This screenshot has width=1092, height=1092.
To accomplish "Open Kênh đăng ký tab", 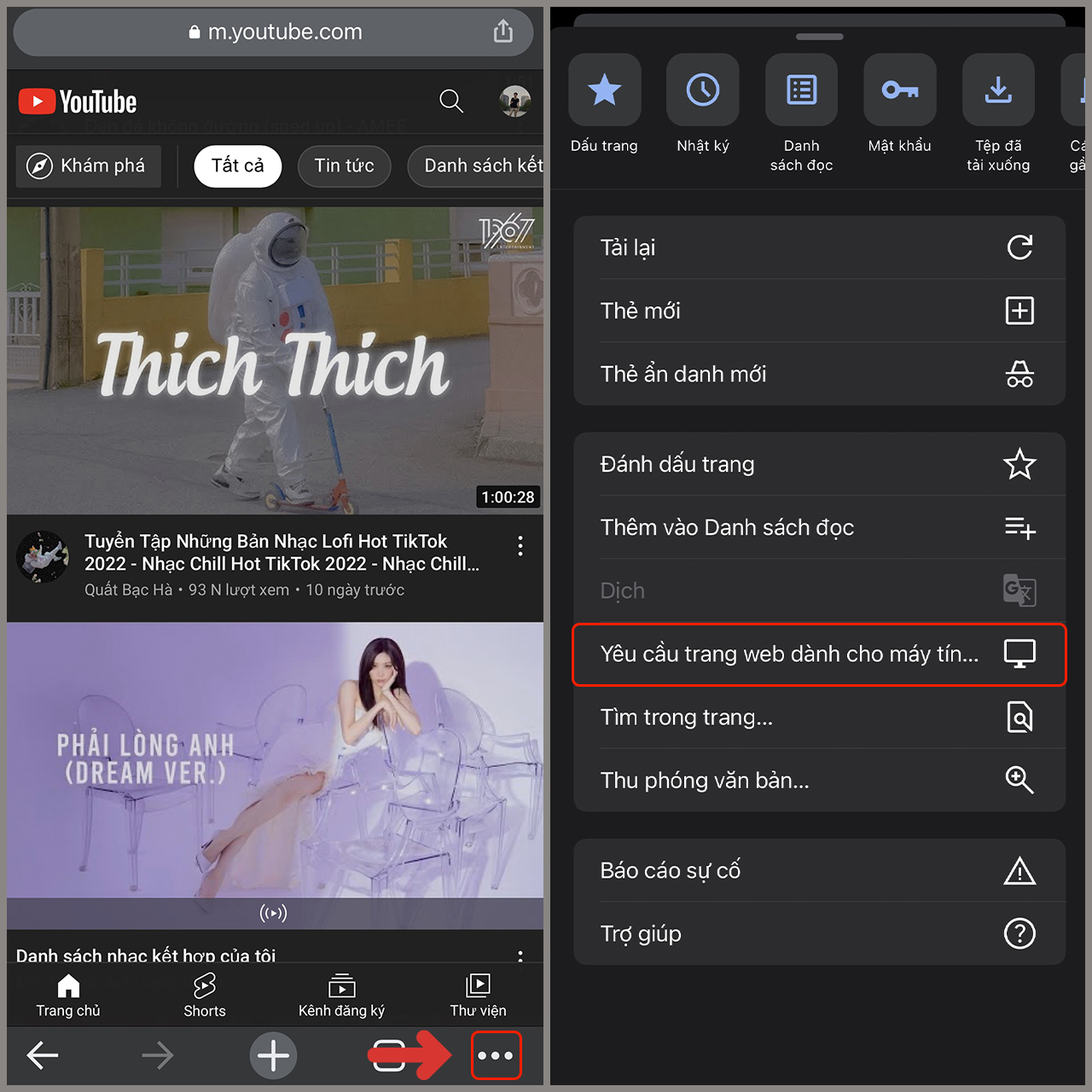I will [x=341, y=996].
